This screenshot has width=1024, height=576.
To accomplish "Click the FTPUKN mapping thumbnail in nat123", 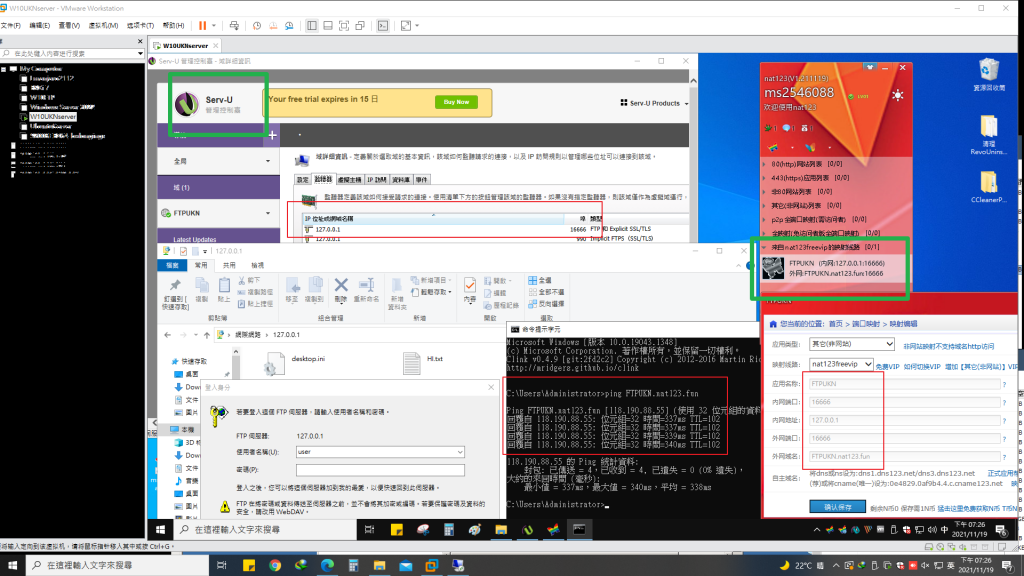I will coord(773,268).
